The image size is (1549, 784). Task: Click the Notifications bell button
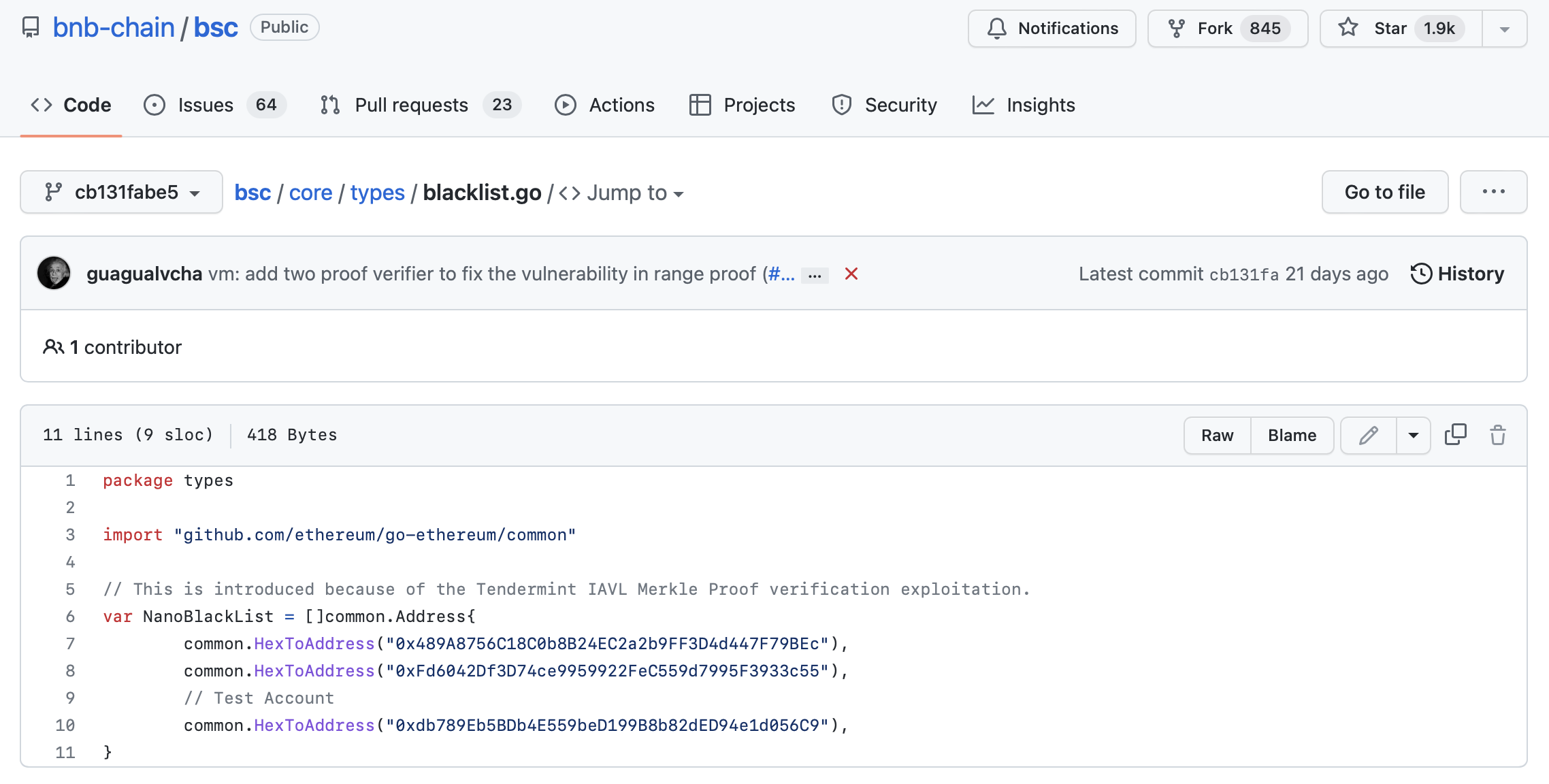coord(1051,29)
